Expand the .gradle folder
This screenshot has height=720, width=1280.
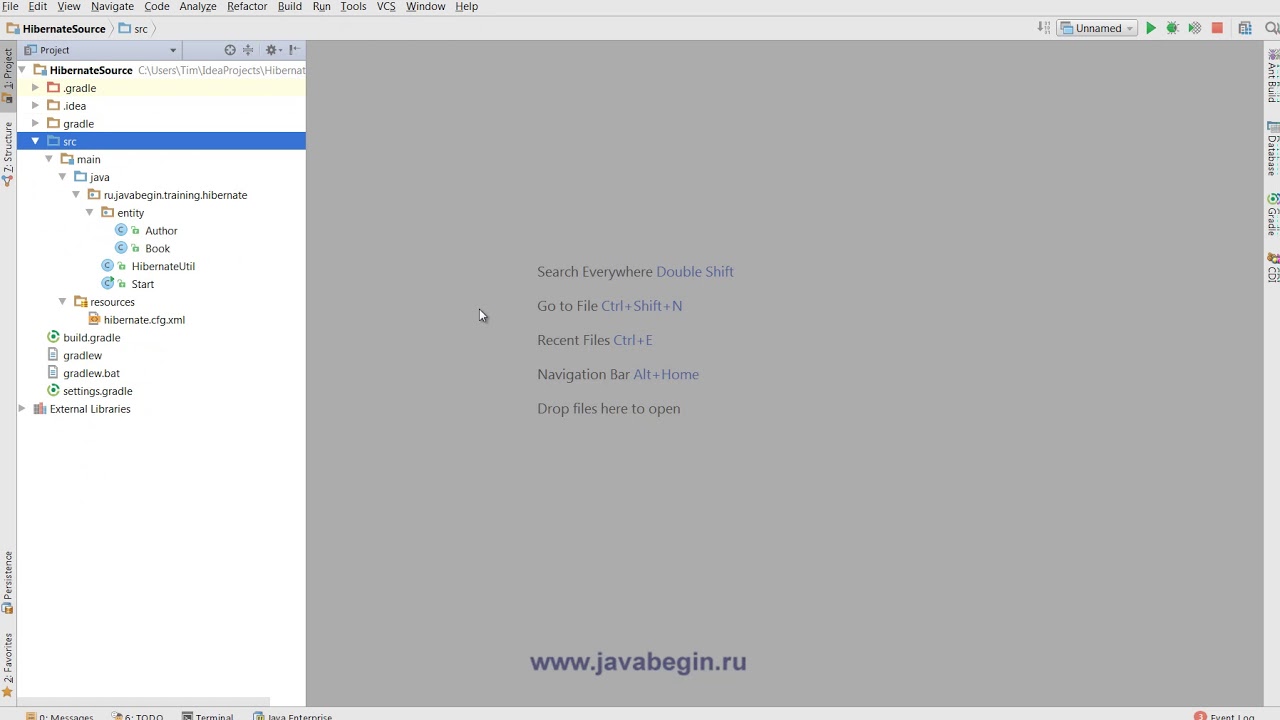(35, 88)
